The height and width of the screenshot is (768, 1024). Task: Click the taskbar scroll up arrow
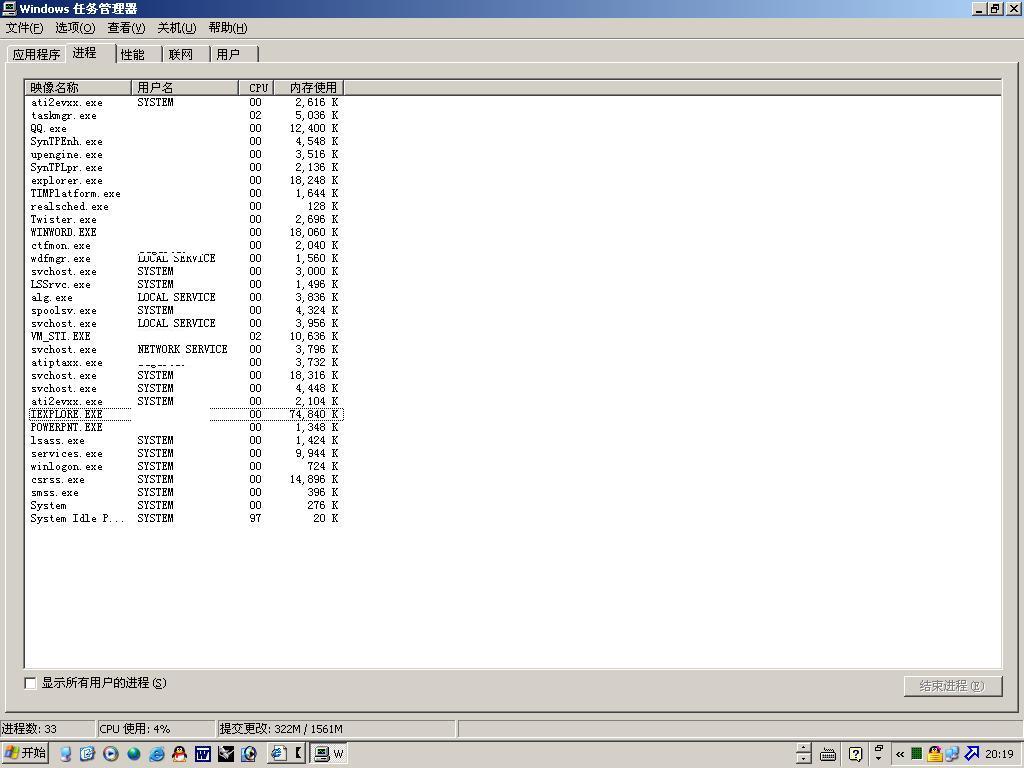click(x=804, y=748)
